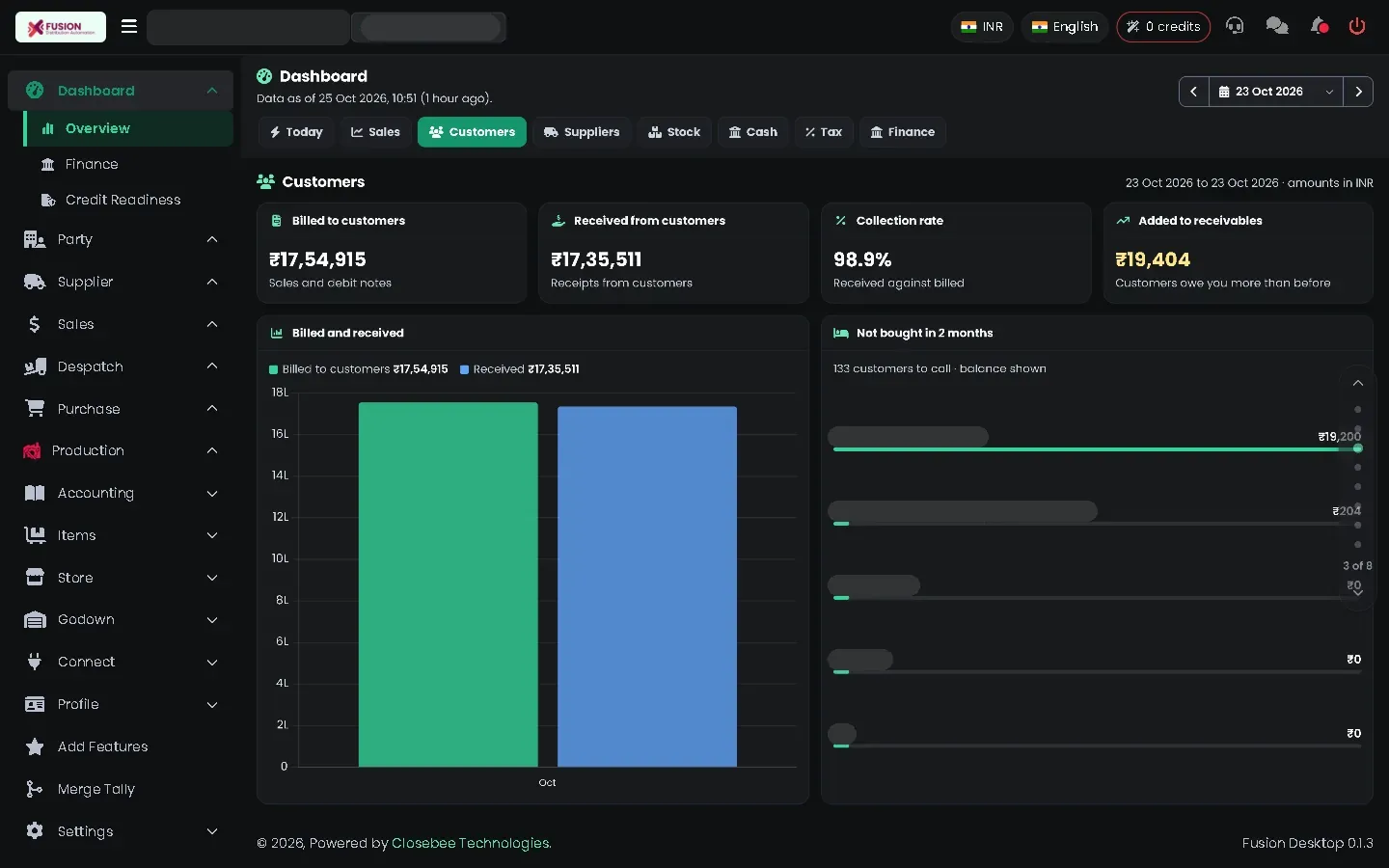Toggle the hamburger menu icon
Image resolution: width=1389 pixels, height=868 pixels.
pyautogui.click(x=129, y=27)
